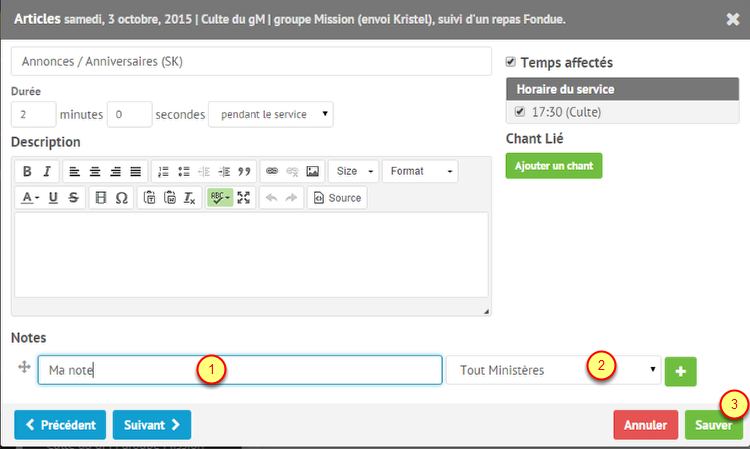The width and height of the screenshot is (750, 449).
Task: Maximize the description editor
Action: 243,197
